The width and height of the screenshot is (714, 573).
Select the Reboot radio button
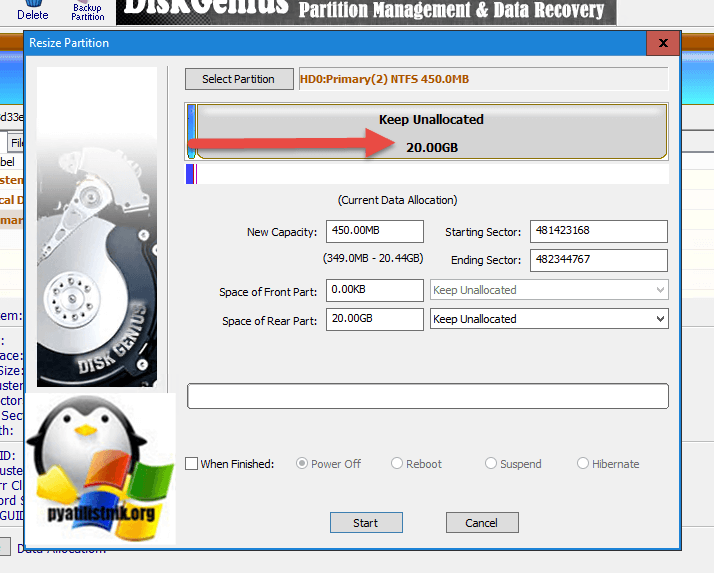(397, 464)
